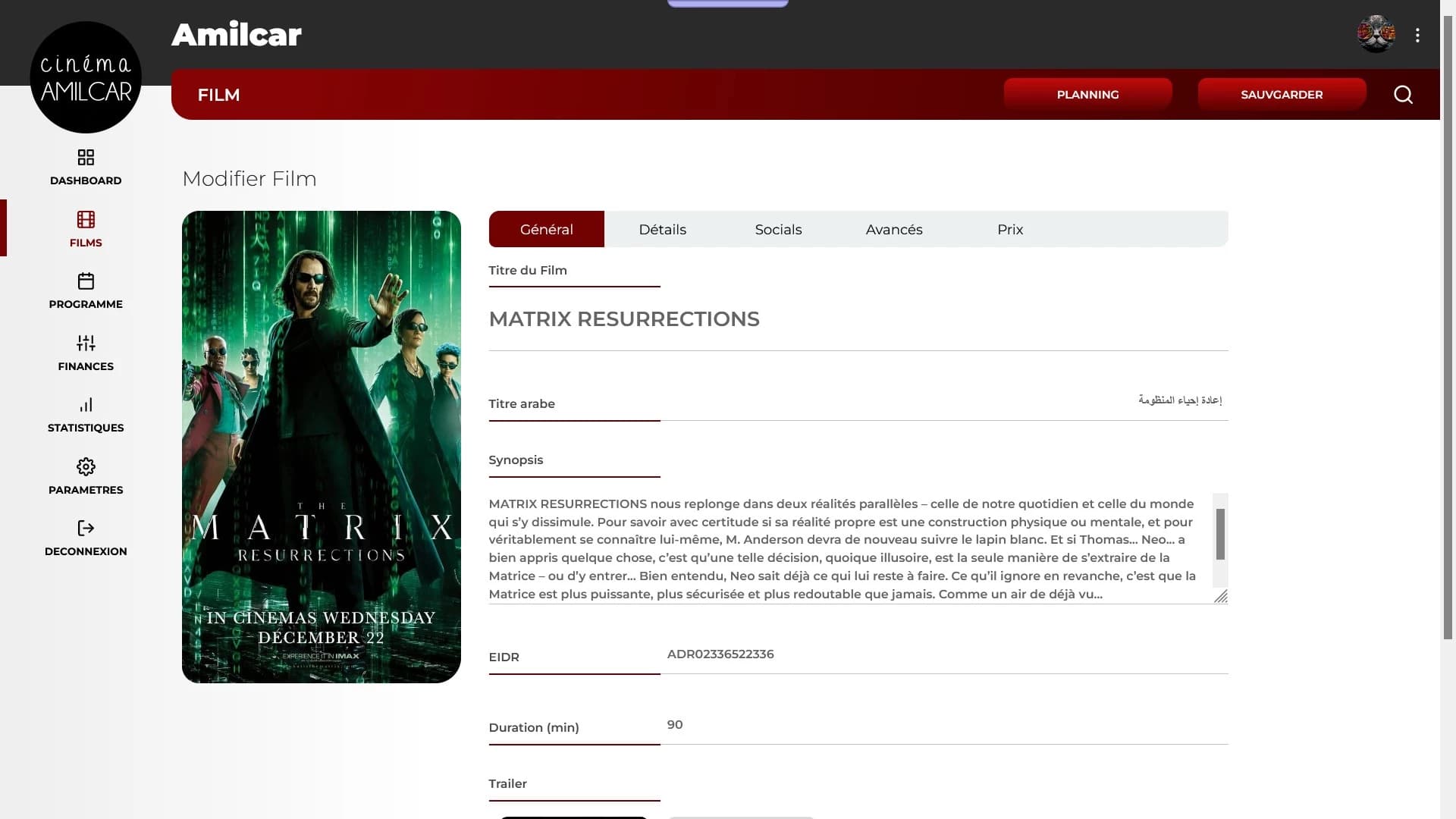Click the Titre arabe label
This screenshot has height=819, width=1456.
(x=522, y=404)
